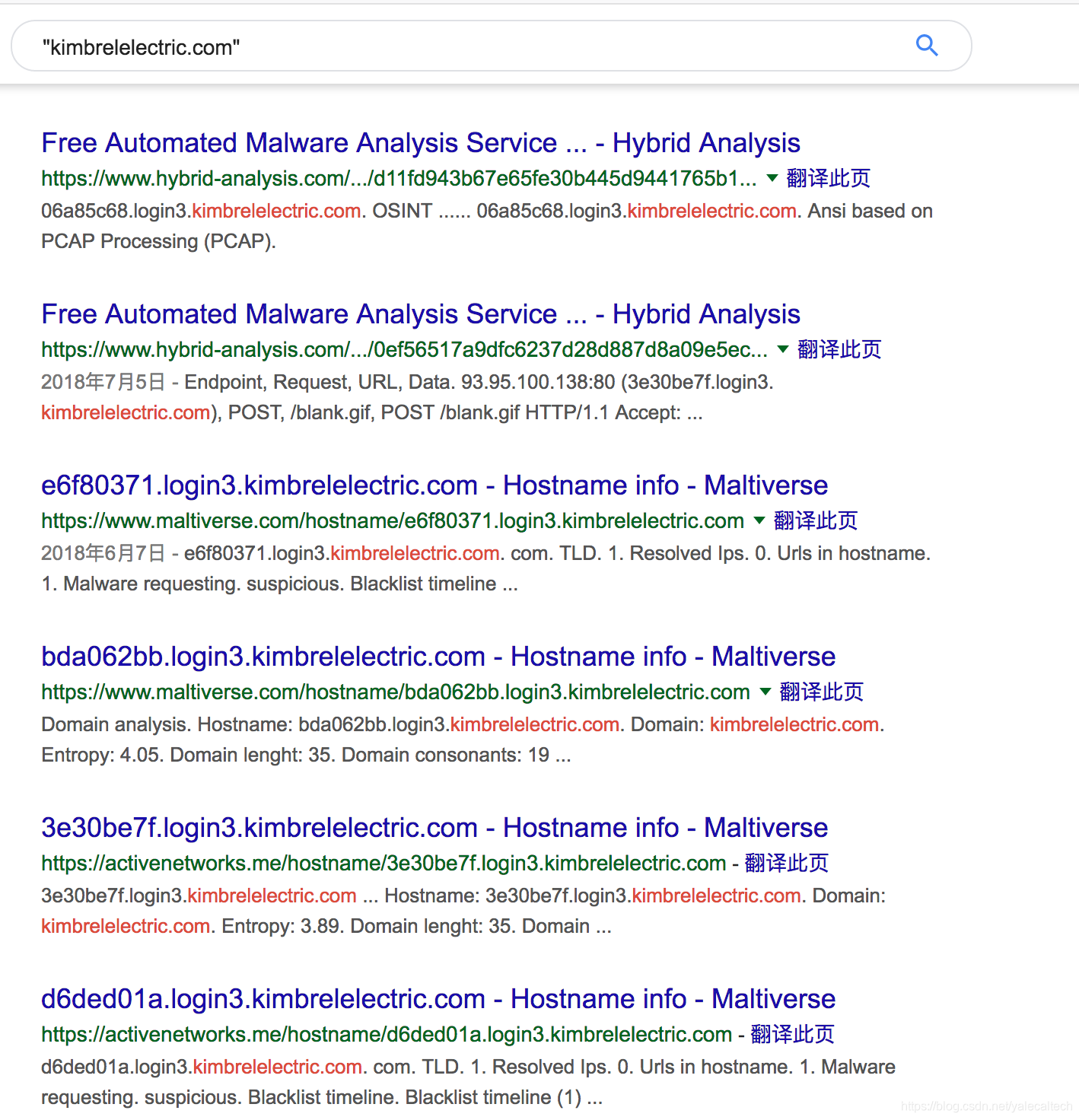Expand dropdown arrow next to d11fd943b67e URL

(x=772, y=178)
